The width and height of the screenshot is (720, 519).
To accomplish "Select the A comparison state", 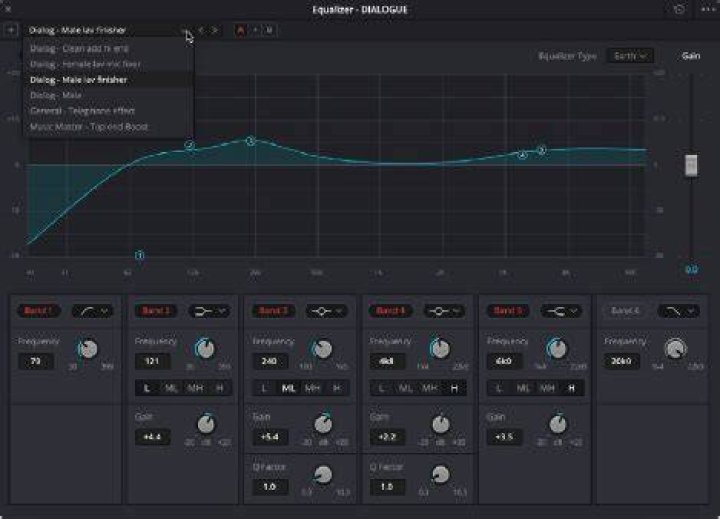I will point(241,30).
